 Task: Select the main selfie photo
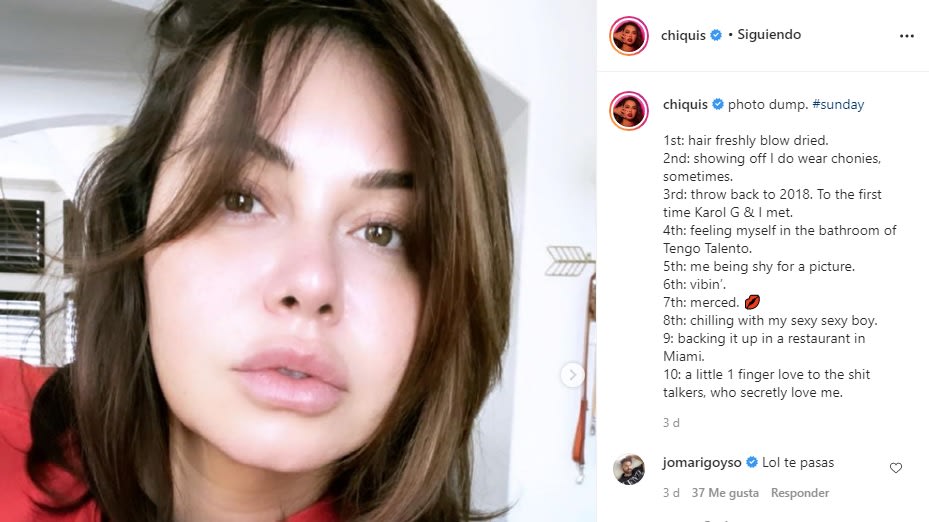(x=298, y=261)
